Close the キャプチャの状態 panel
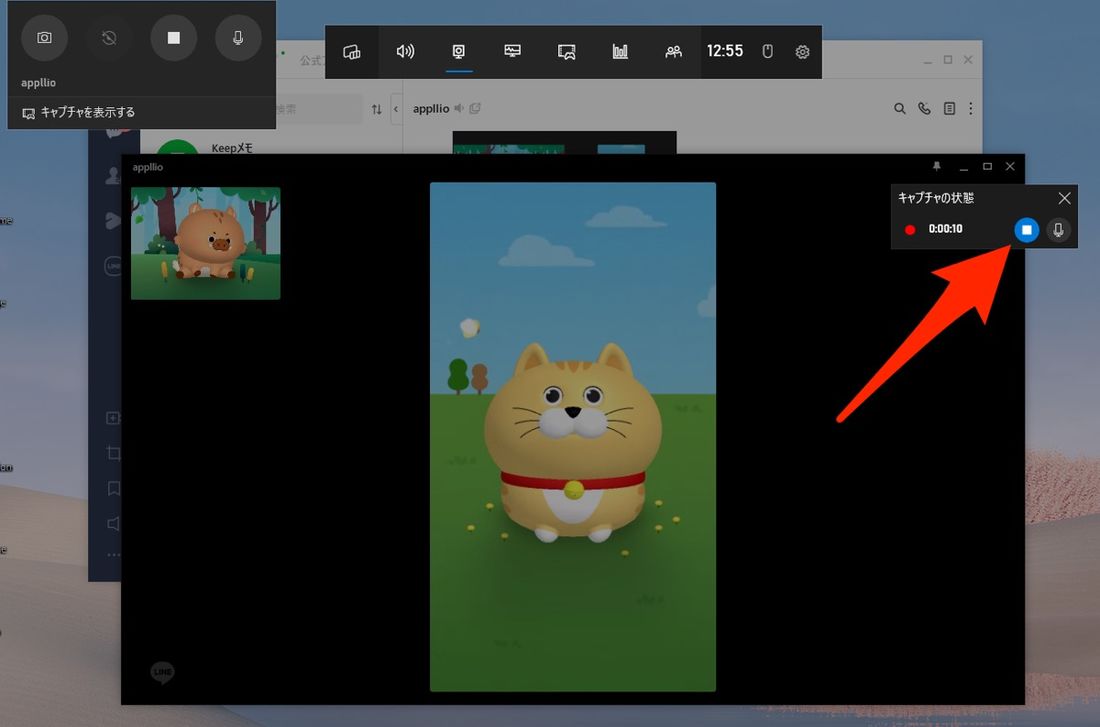 [1064, 198]
